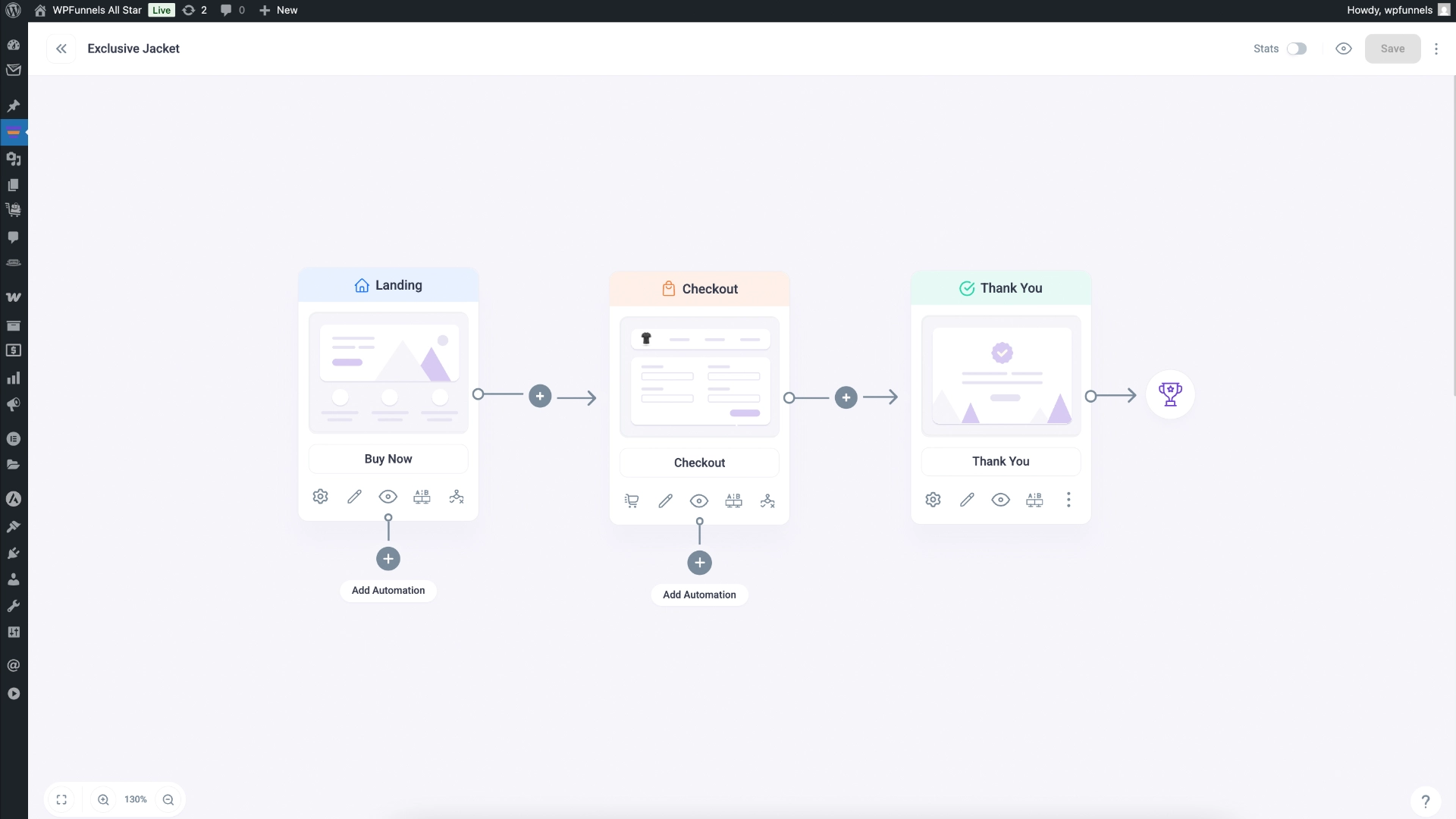Click the WooCommerce cart icon in the sidebar
Image resolution: width=1456 pixels, height=819 pixels.
point(14,210)
